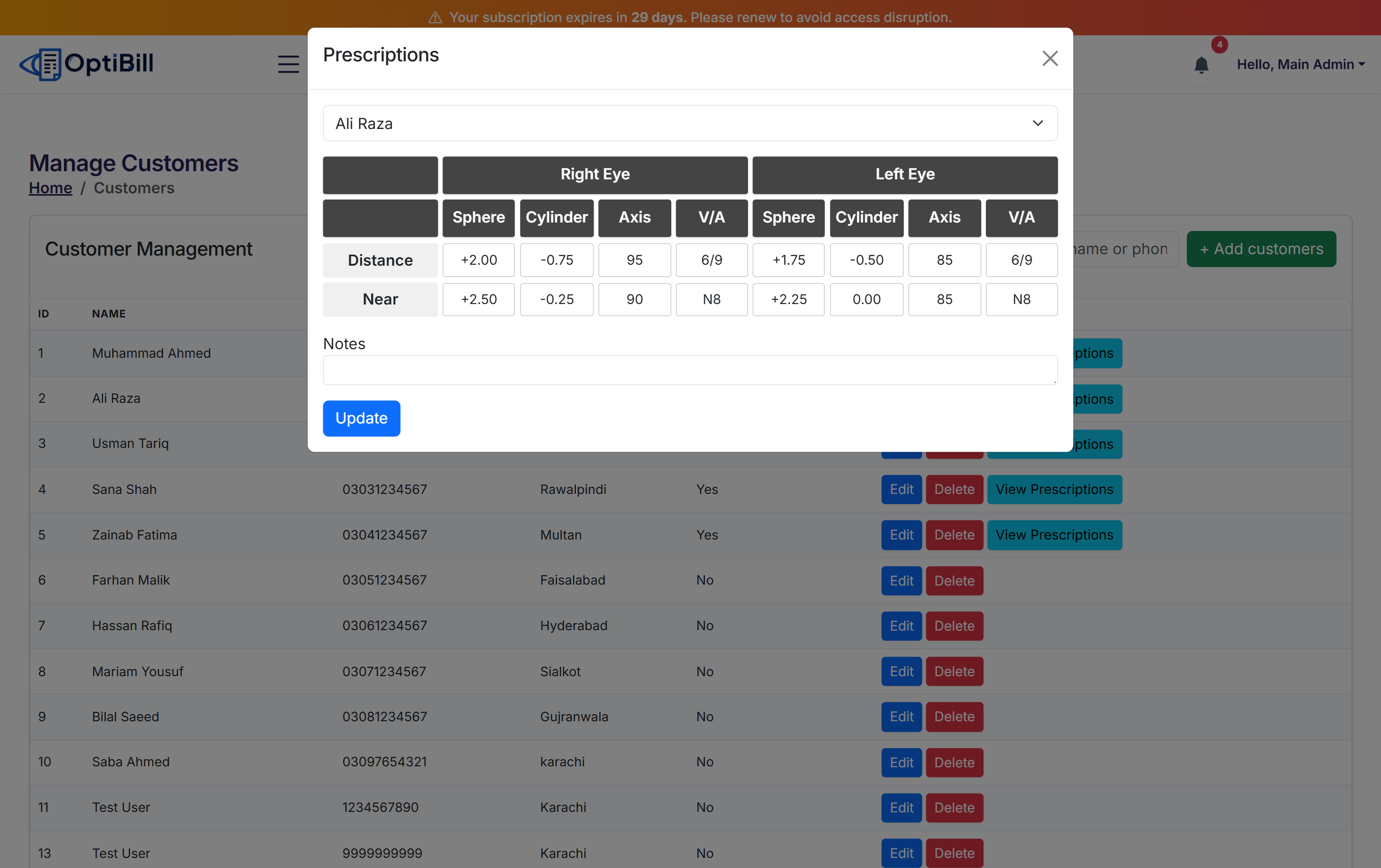Delete customer Sana Shah
Image resolution: width=1381 pixels, height=868 pixels.
click(x=954, y=489)
